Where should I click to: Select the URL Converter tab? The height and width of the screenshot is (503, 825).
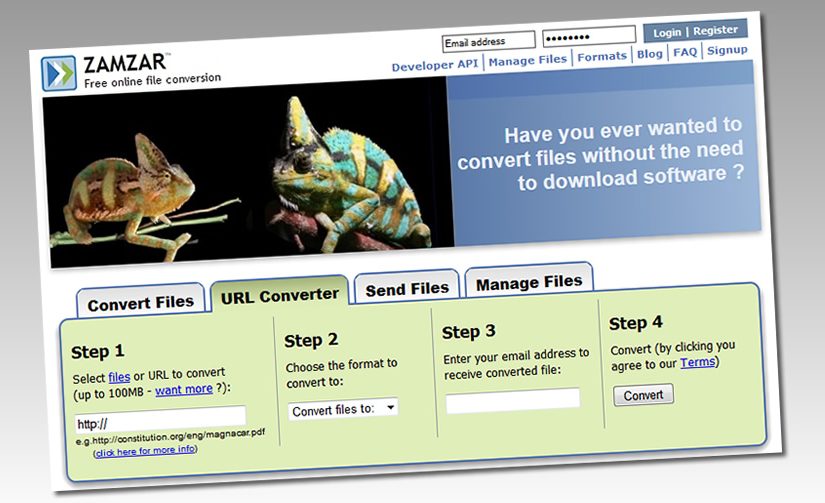[x=279, y=295]
